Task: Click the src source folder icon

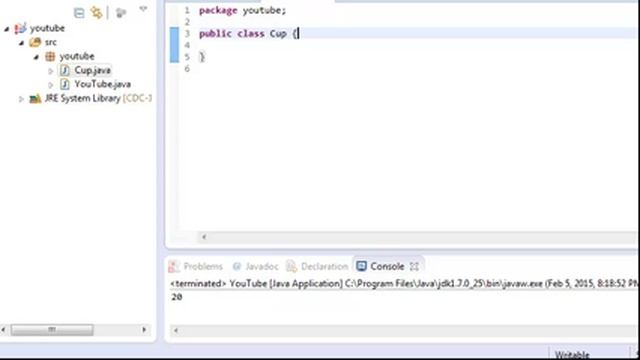Action: [x=35, y=42]
